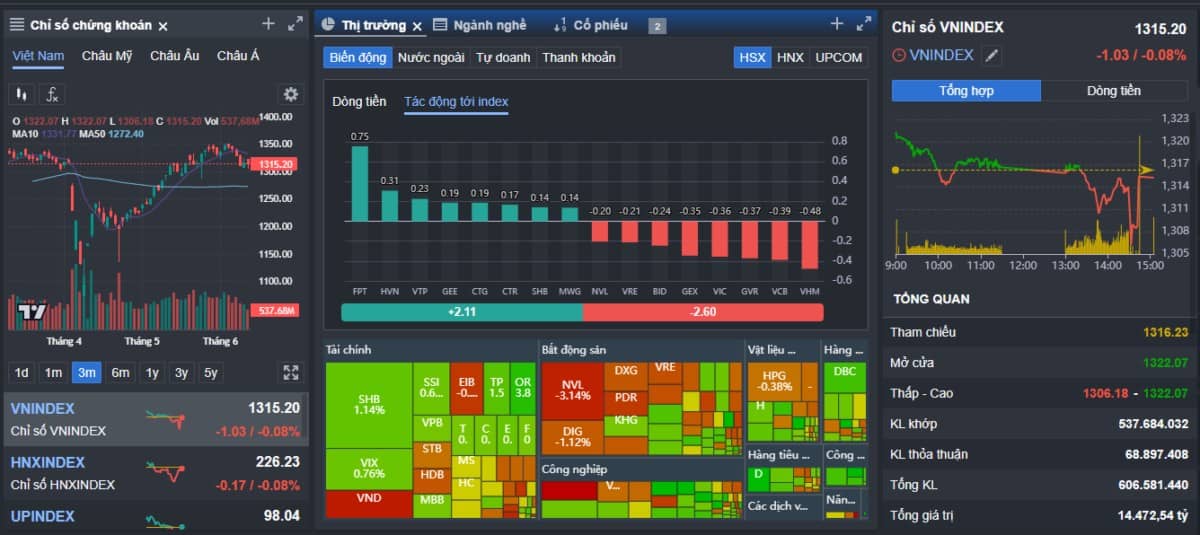Edit the VNINDEX symbol with pencil icon
1200x535 pixels.
pos(991,55)
